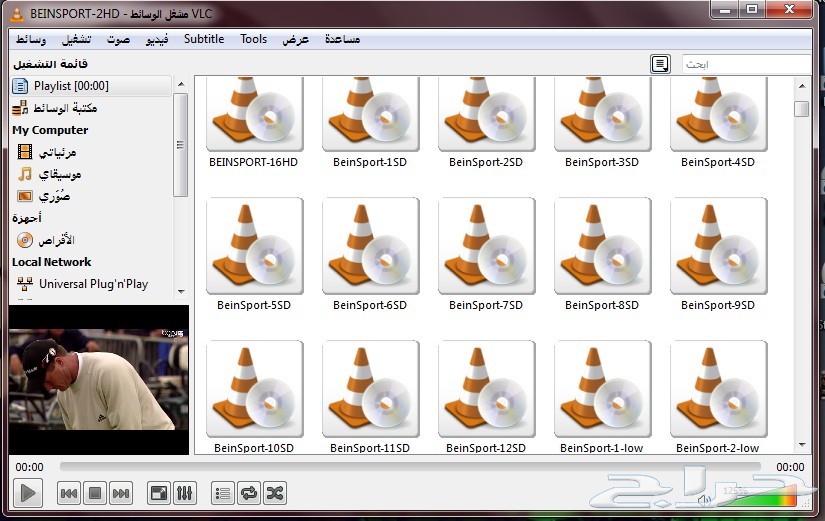Toggle loop repeat mode
This screenshot has height=521, width=825.
[249, 493]
